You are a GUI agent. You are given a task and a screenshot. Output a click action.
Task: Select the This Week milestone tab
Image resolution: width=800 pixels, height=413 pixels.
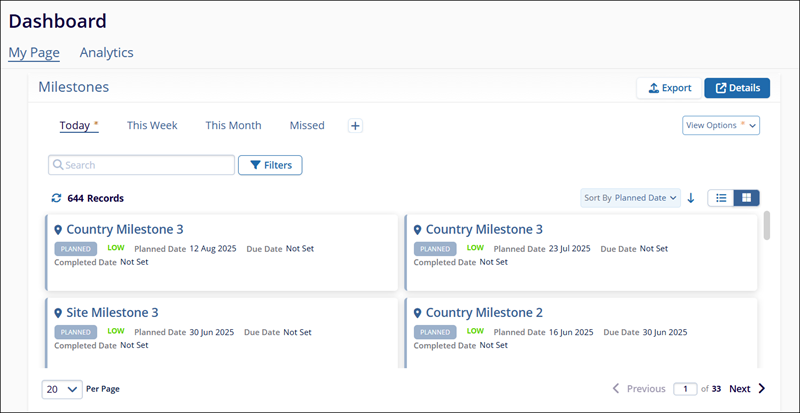point(152,126)
